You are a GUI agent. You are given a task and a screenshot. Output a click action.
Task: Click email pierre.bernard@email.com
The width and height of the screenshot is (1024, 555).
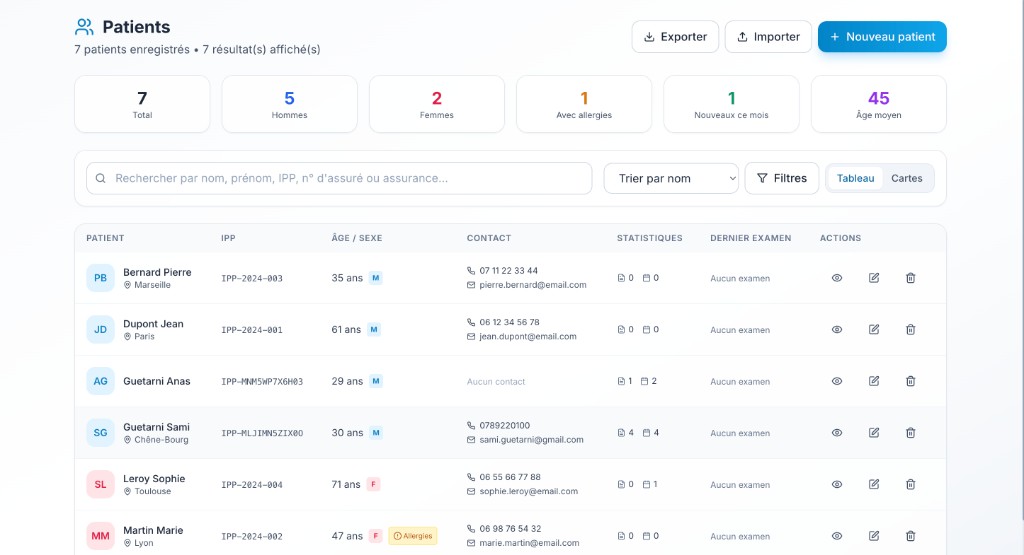533,285
